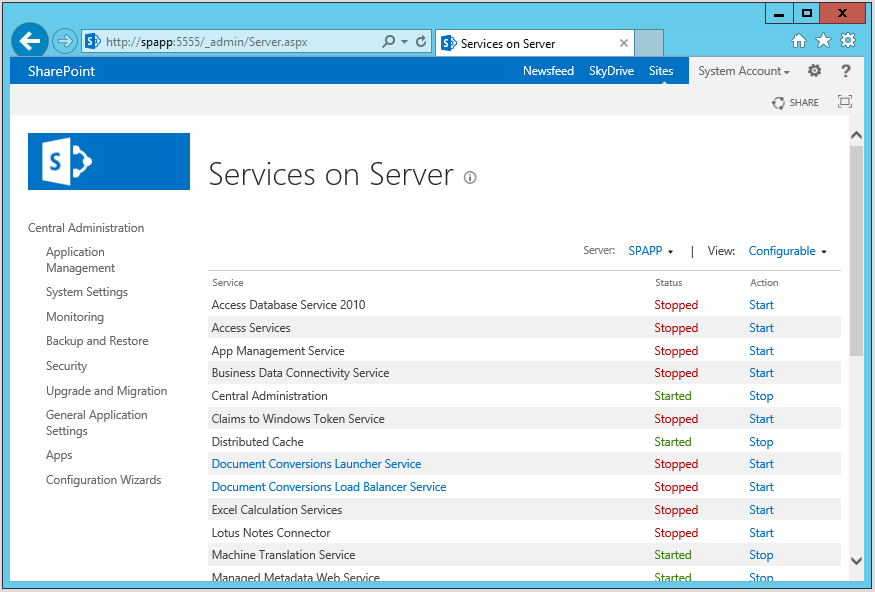This screenshot has height=592, width=875.
Task: Click the SHARE button
Action: click(x=796, y=103)
